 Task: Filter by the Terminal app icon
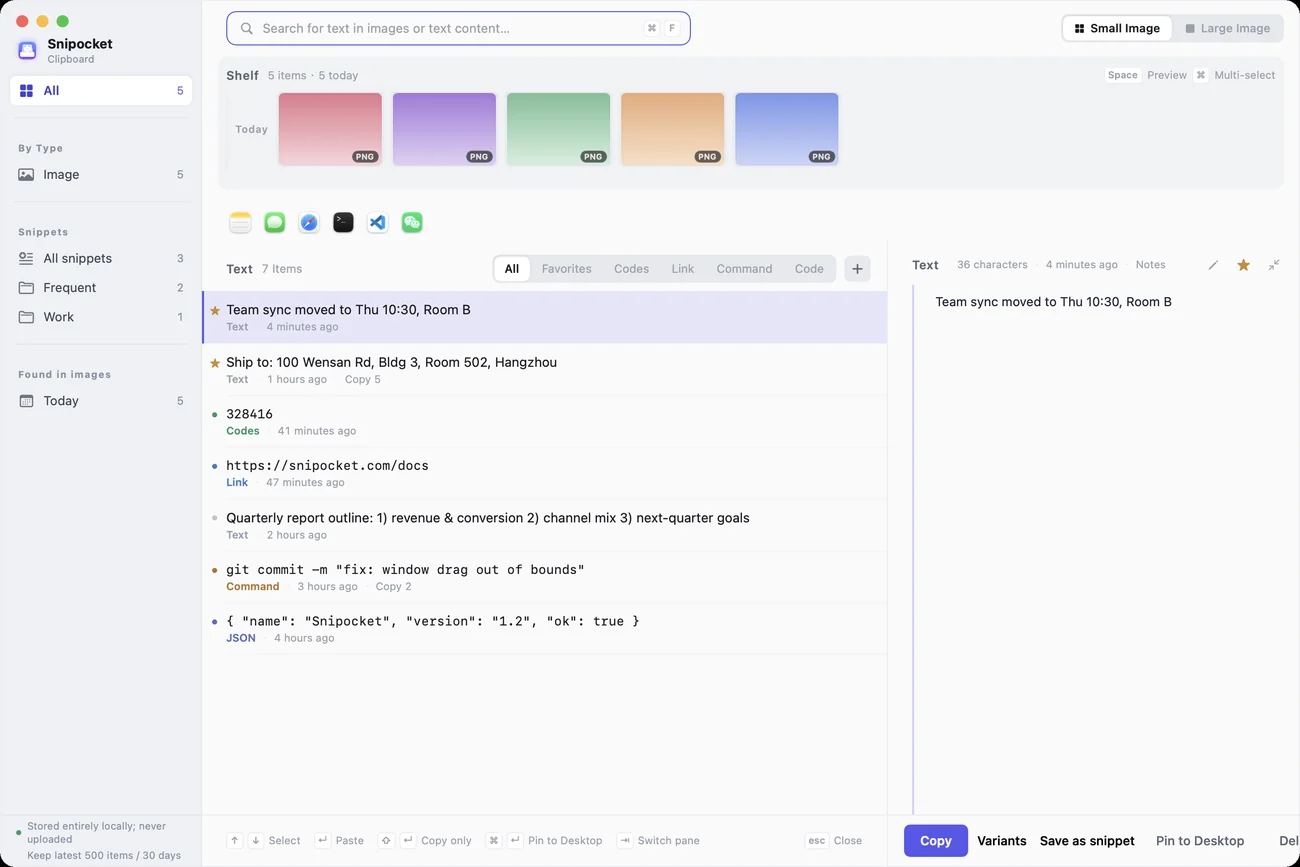(343, 222)
